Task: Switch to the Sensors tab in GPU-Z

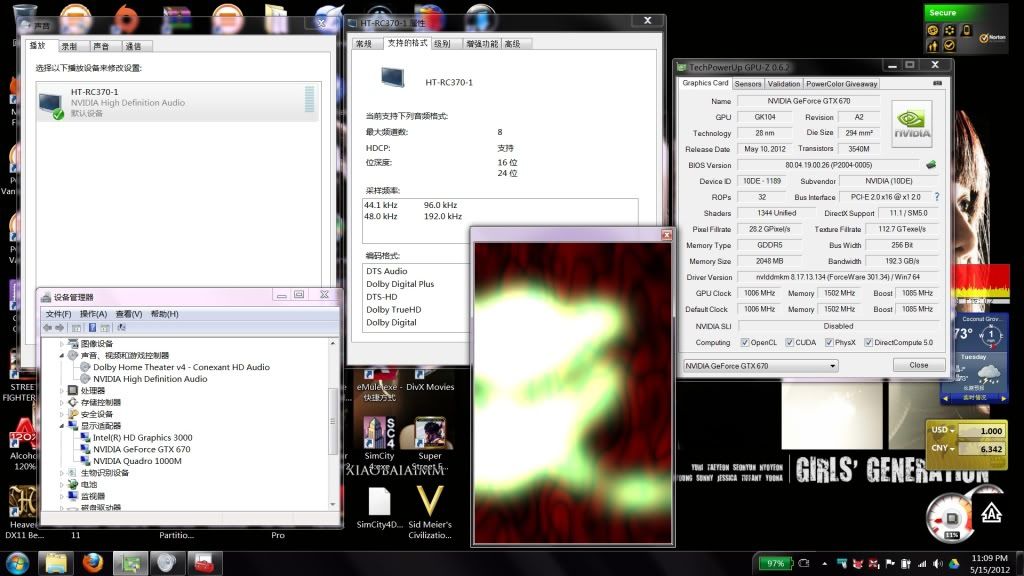Action: [748, 84]
